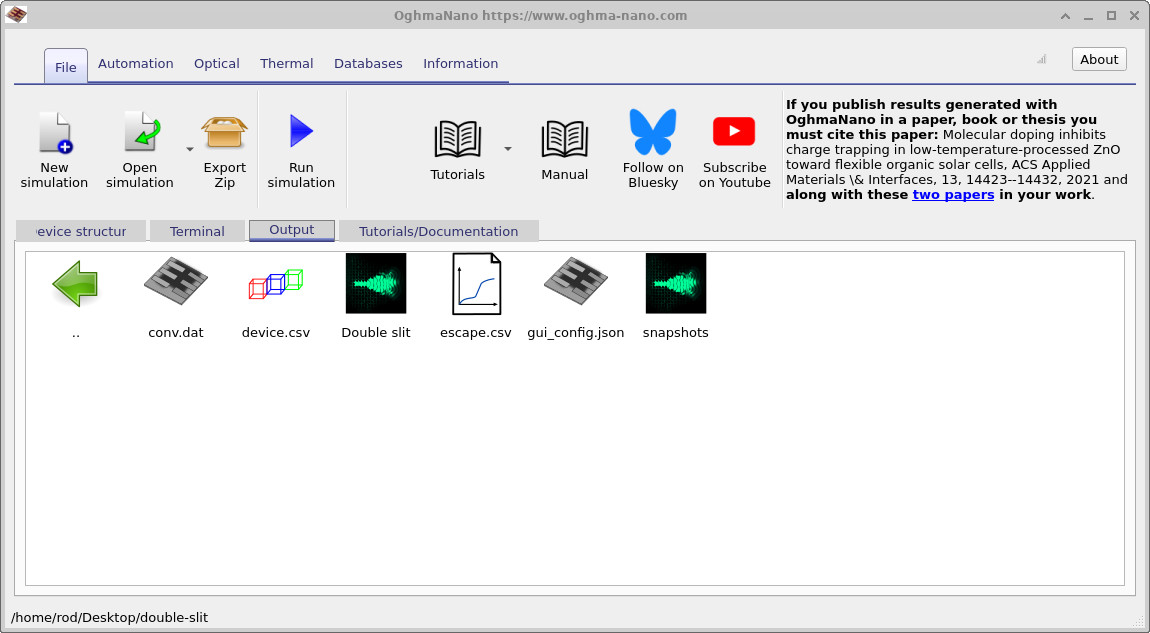1150x633 pixels.
Task: Follow the "two papers" hyperlink
Action: 952,195
